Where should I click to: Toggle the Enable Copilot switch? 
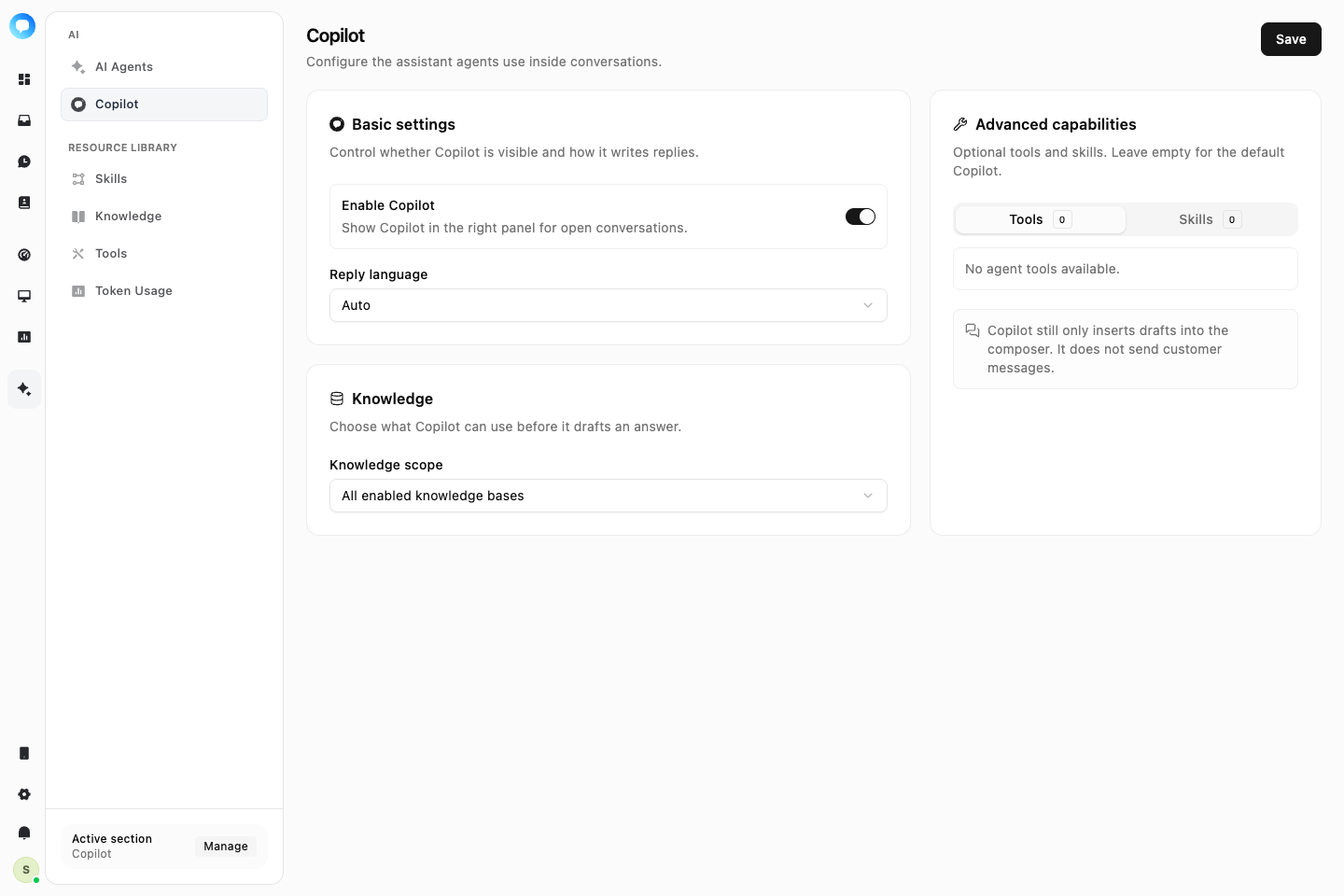(861, 217)
